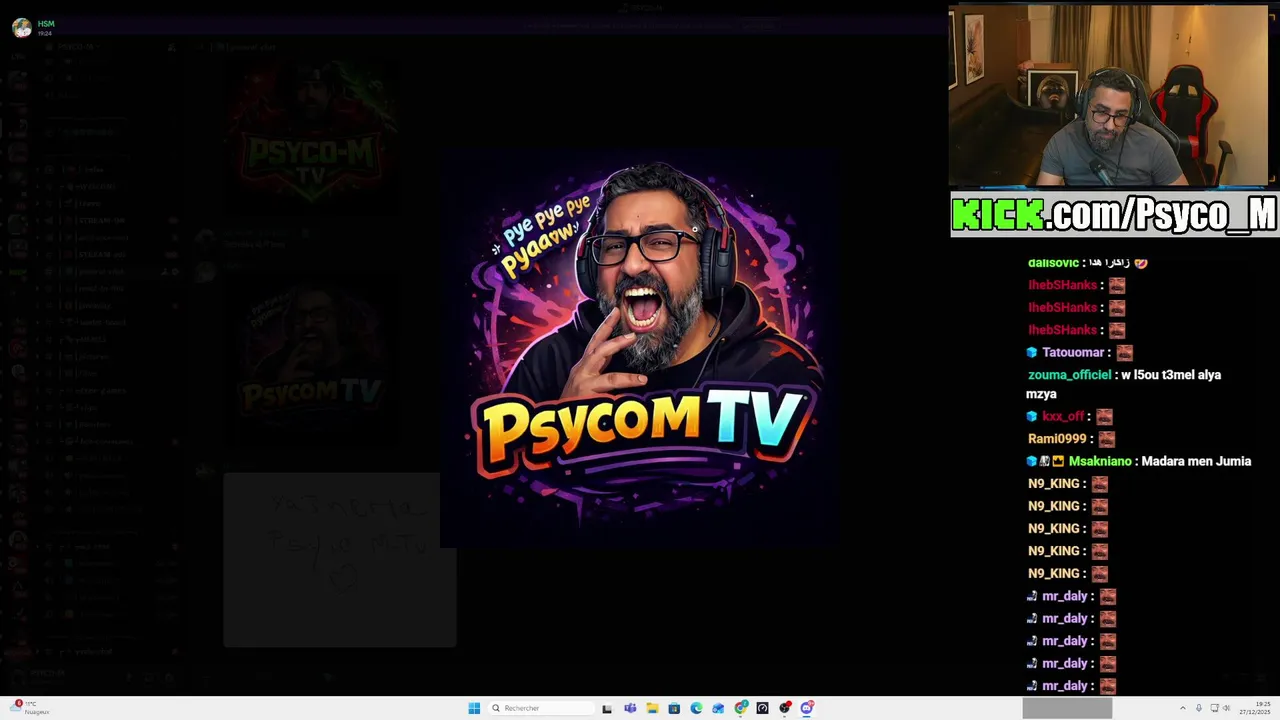
Task: Click the Tatouomar chat username
Action: (x=1073, y=352)
